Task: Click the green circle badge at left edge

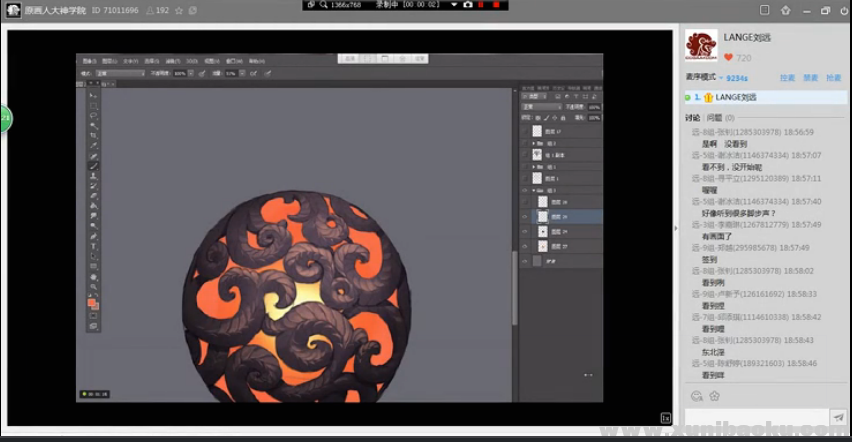Action: pos(4,118)
